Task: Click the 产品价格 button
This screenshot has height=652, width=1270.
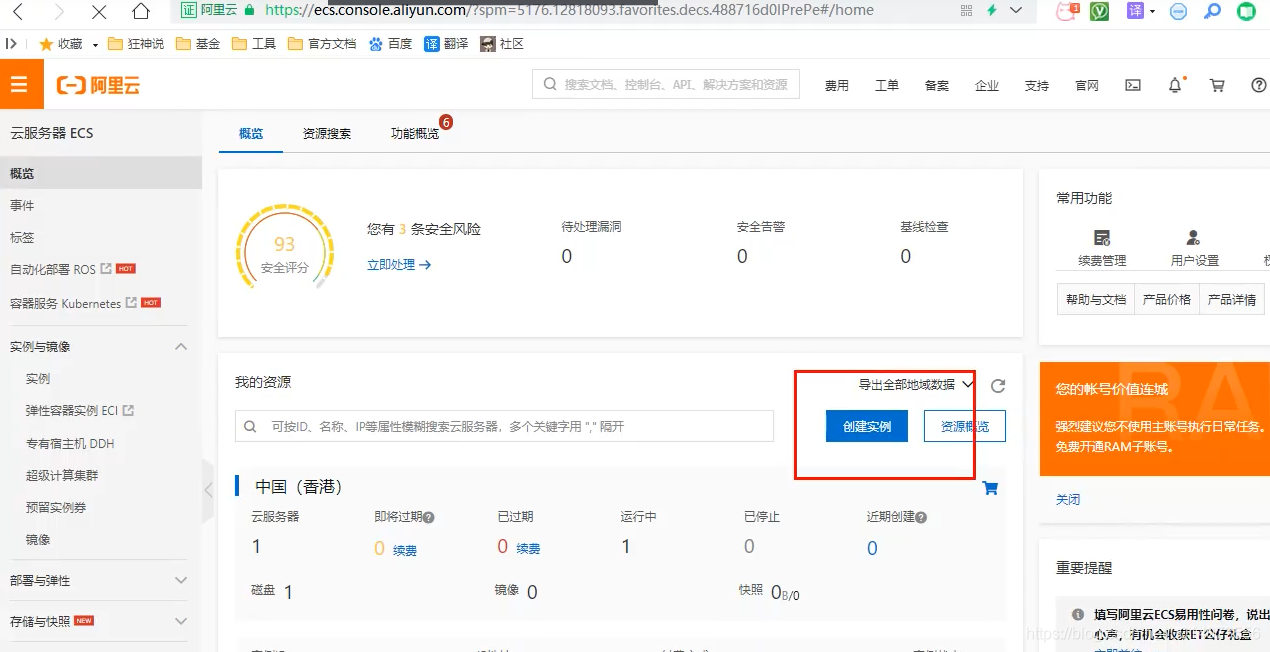Action: point(1167,299)
